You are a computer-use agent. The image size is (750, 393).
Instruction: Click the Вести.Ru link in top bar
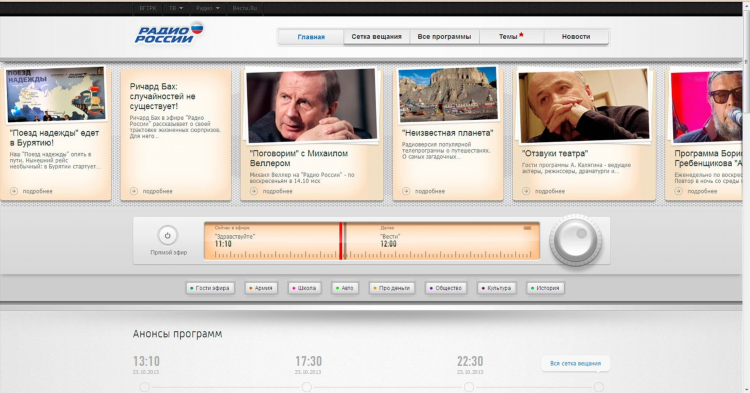point(245,8)
